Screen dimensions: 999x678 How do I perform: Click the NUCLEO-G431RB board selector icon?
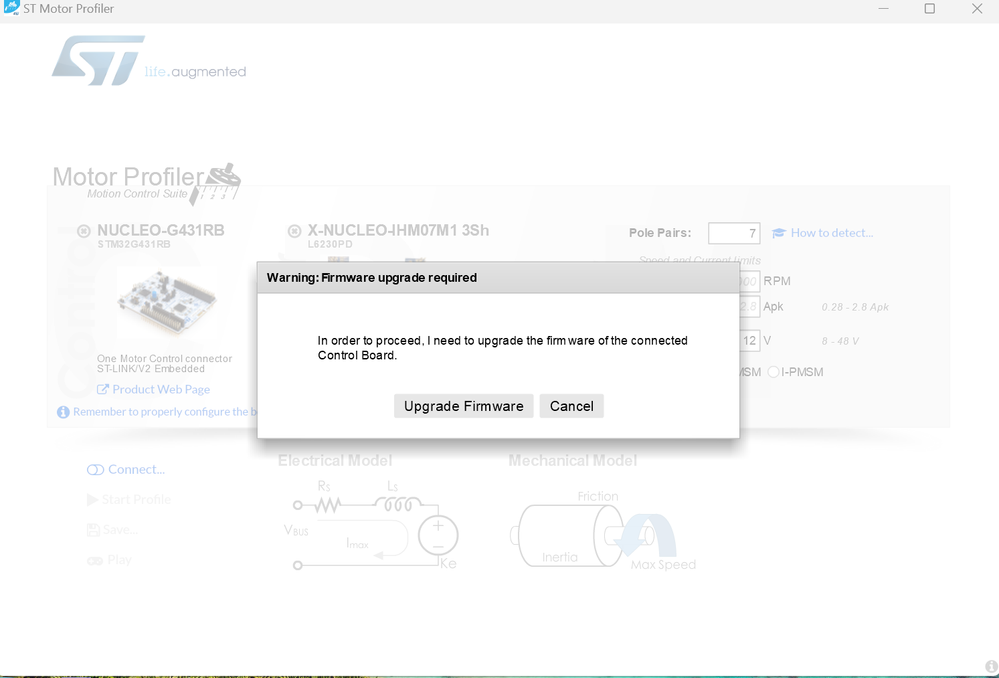point(83,231)
